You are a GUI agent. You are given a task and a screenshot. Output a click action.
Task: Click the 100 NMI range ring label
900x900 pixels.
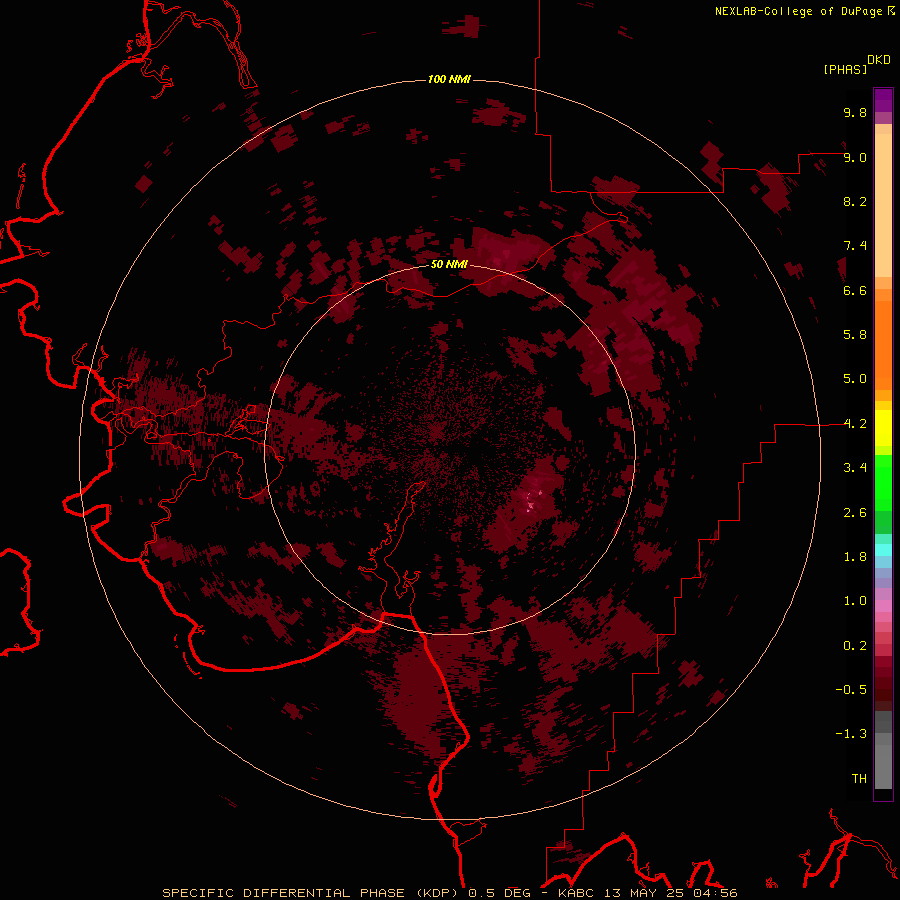449,79
